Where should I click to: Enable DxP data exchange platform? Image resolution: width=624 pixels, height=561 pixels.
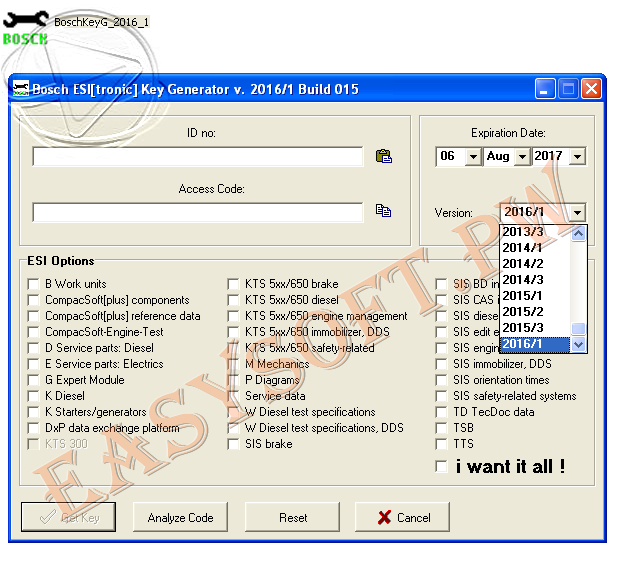click(x=33, y=428)
